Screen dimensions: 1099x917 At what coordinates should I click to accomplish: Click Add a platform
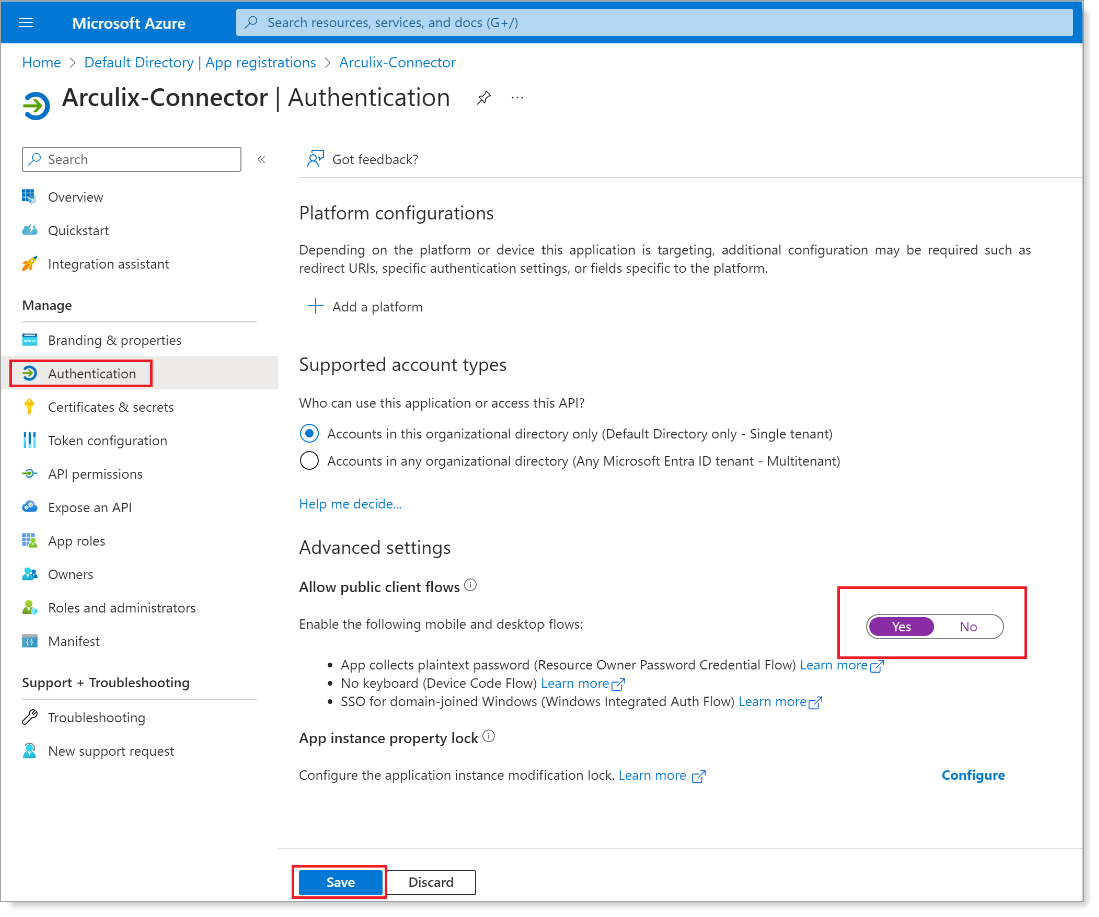377,306
